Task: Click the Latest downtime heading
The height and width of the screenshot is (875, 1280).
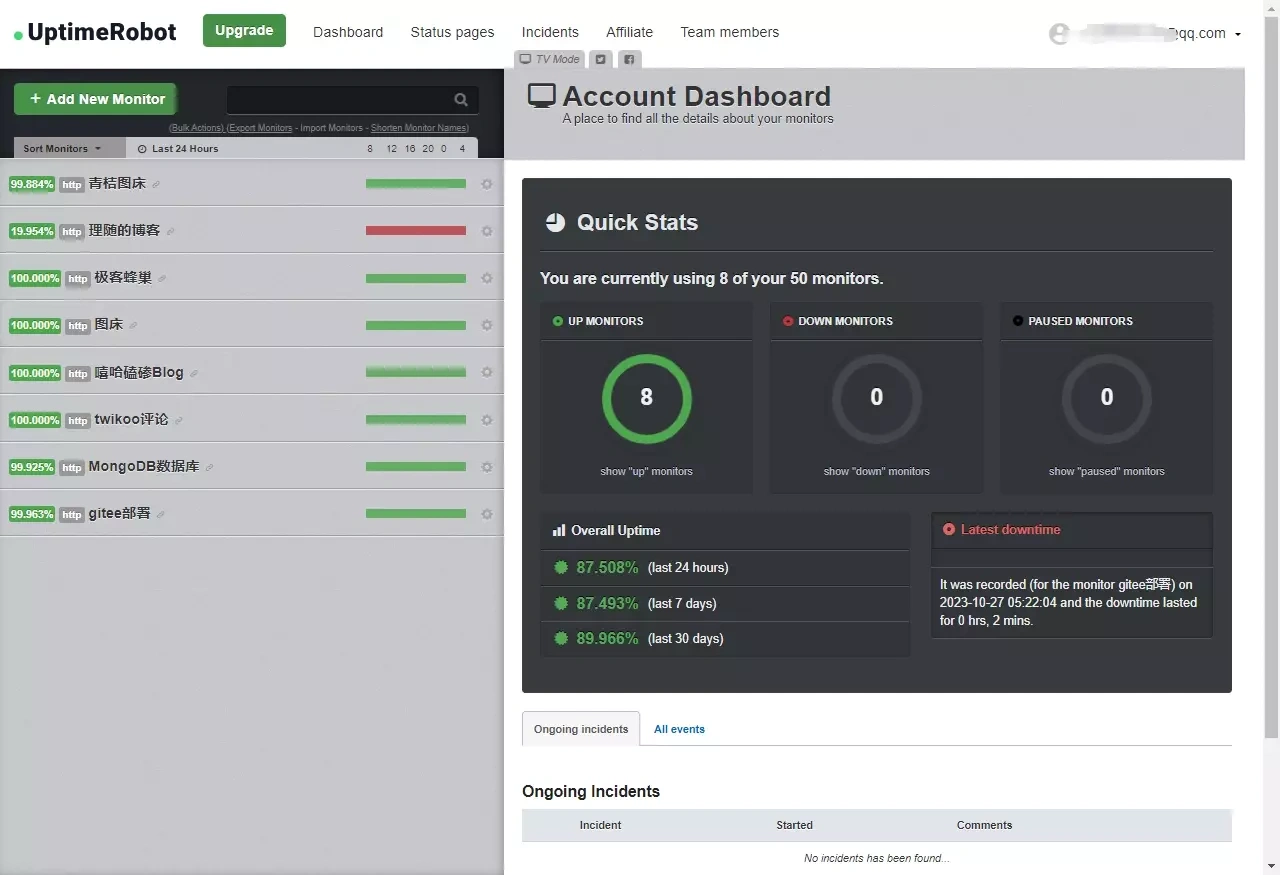Action: click(x=1010, y=530)
